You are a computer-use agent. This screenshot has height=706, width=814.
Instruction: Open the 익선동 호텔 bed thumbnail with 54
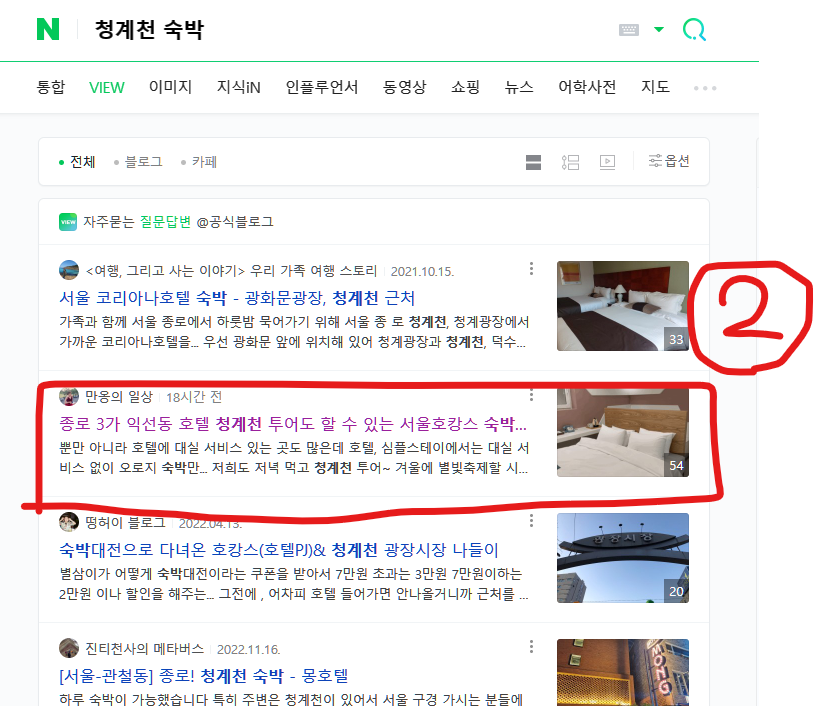tap(623, 432)
